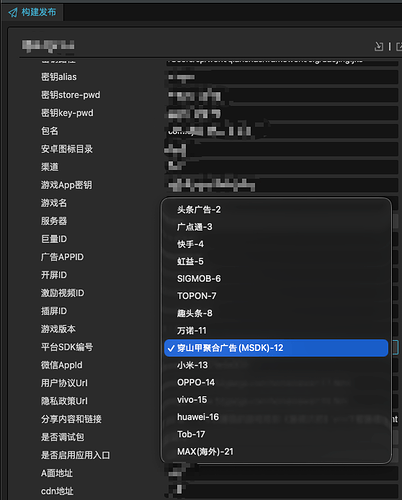
Task: Focus the 安卓图标目录 input field
Action: pos(282,149)
